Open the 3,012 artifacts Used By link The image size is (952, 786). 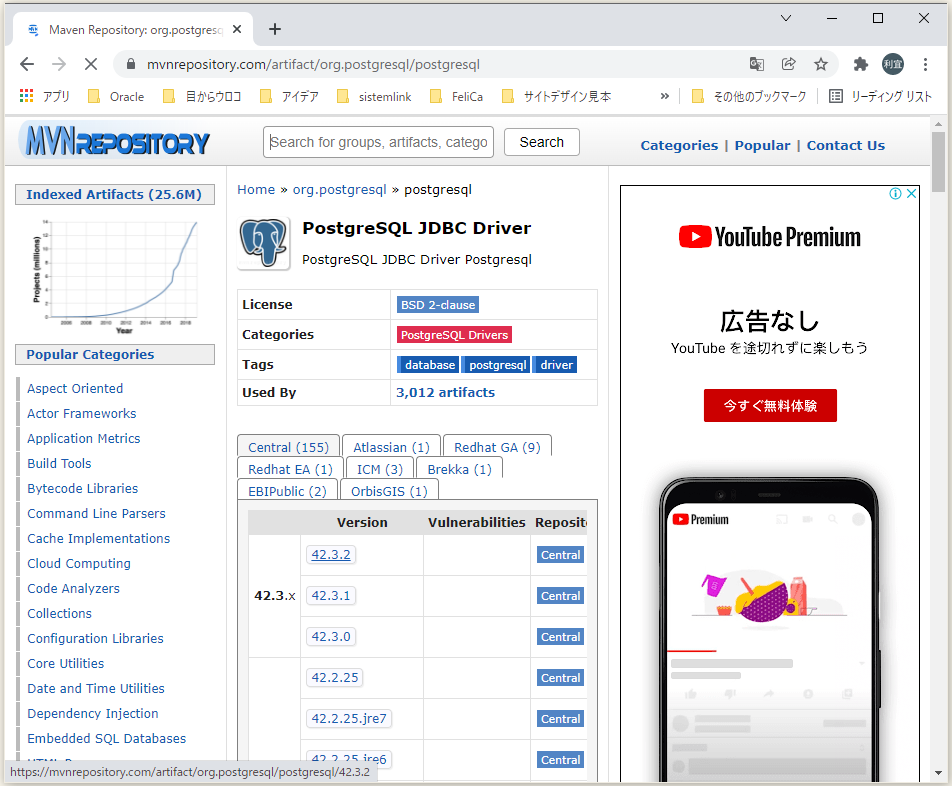pyautogui.click(x=446, y=393)
